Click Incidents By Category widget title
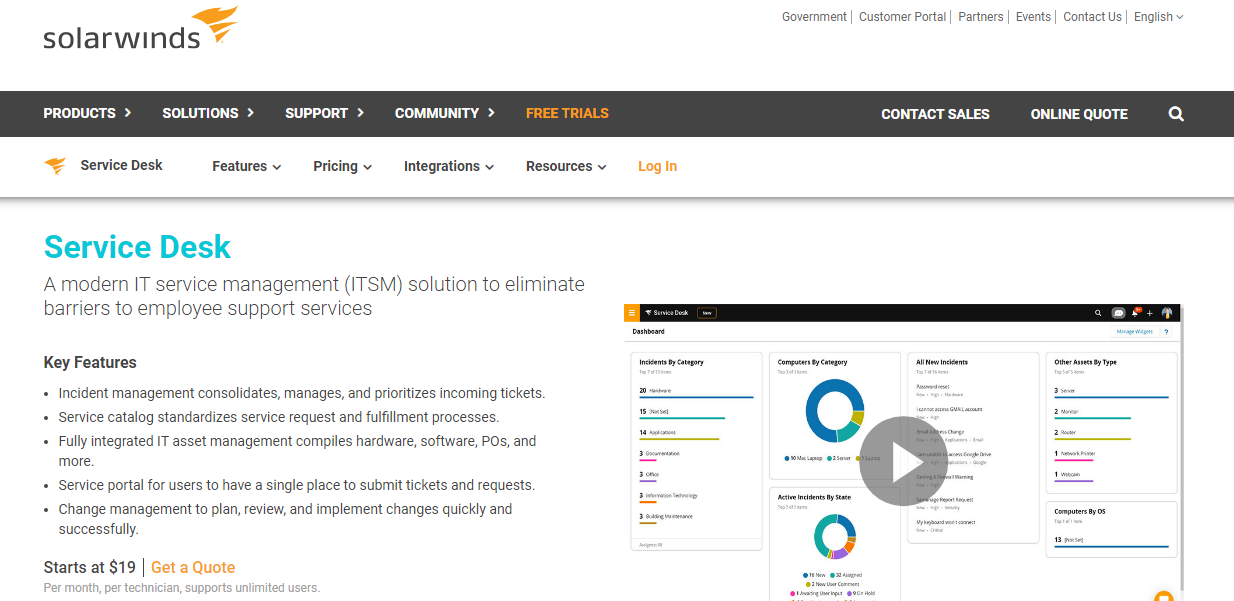 coord(671,362)
